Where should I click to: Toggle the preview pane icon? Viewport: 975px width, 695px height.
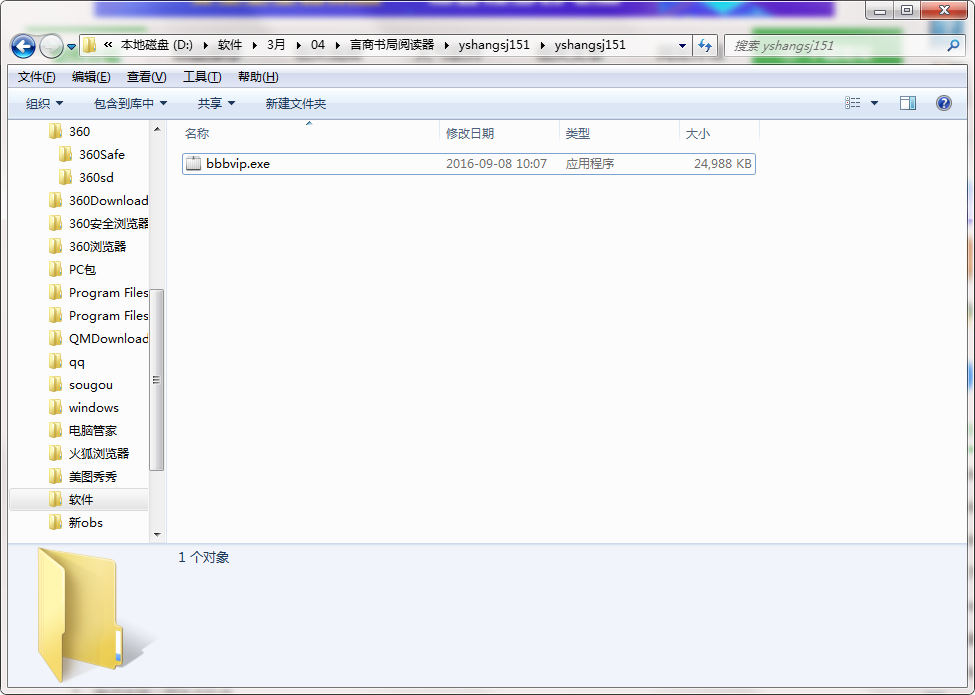[908, 103]
